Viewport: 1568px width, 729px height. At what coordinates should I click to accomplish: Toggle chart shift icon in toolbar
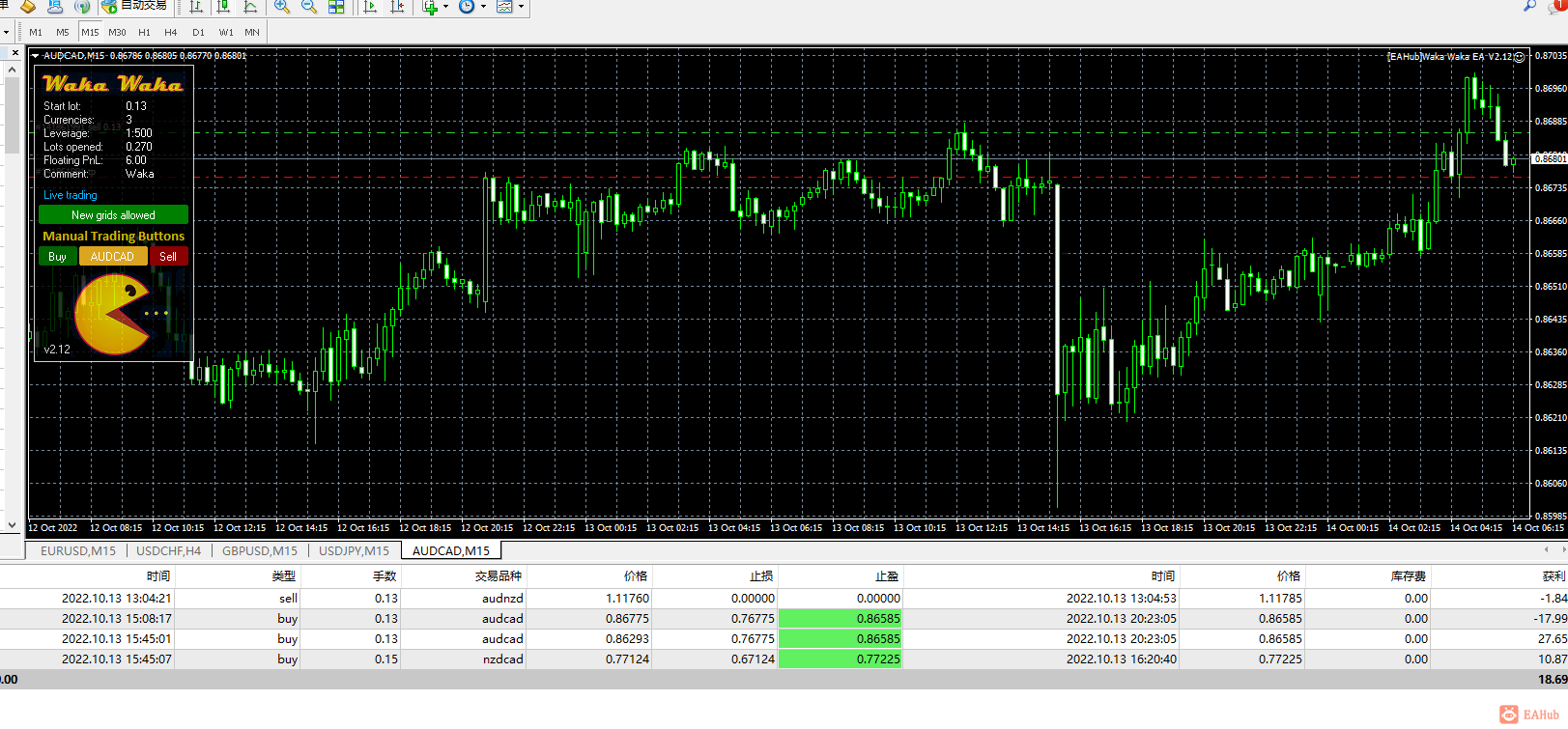(397, 7)
